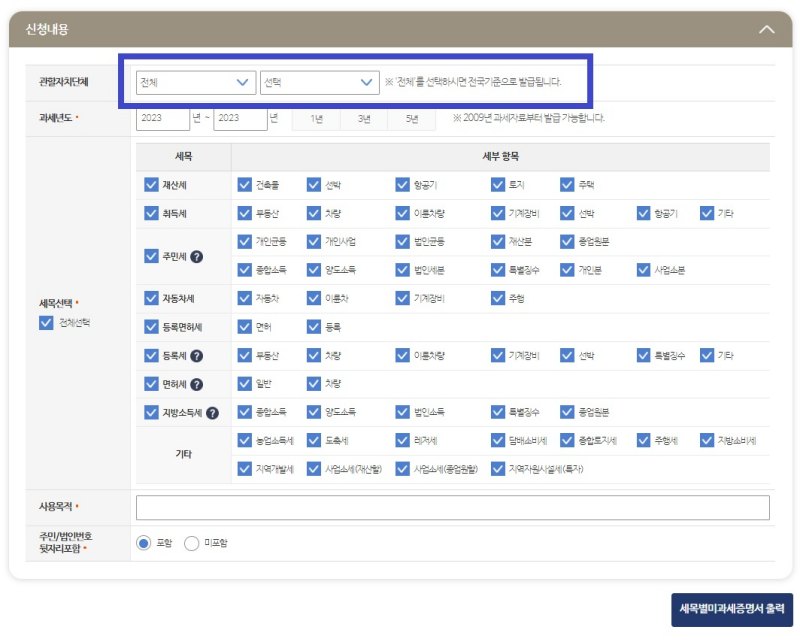The width and height of the screenshot is (800, 642).
Task: Select the 3년 period button
Action: pos(364,118)
